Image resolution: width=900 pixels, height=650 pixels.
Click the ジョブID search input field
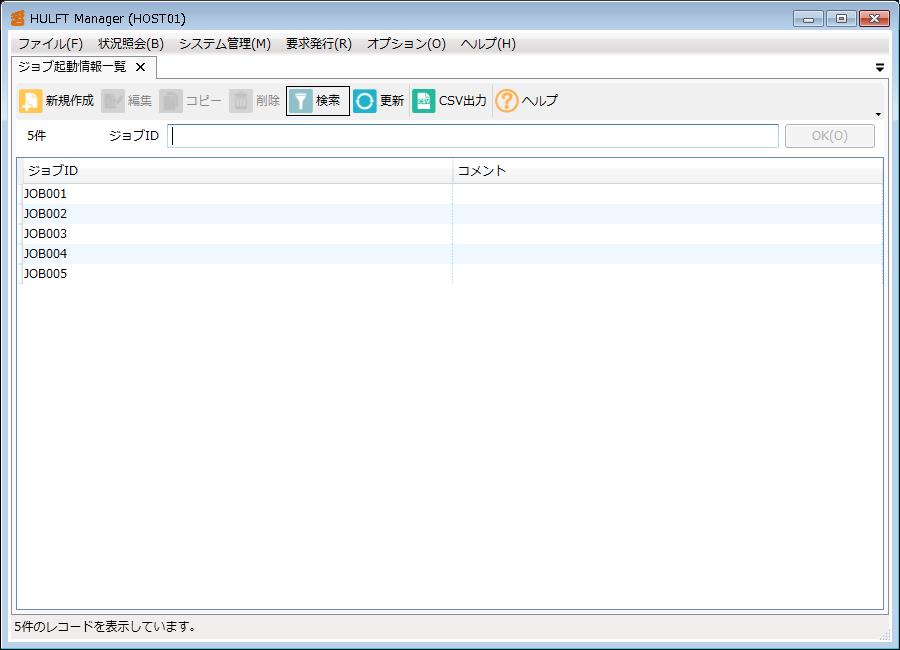(472, 136)
